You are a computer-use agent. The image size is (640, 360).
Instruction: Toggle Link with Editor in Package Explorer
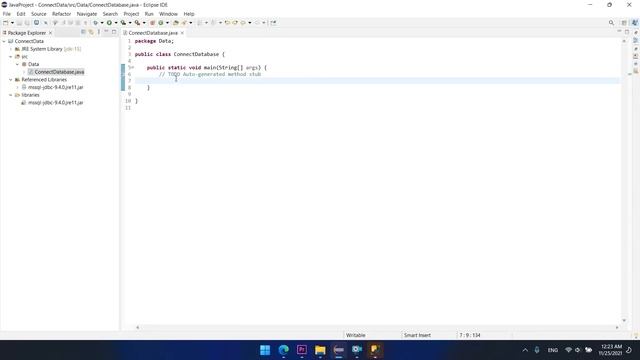[91, 32]
